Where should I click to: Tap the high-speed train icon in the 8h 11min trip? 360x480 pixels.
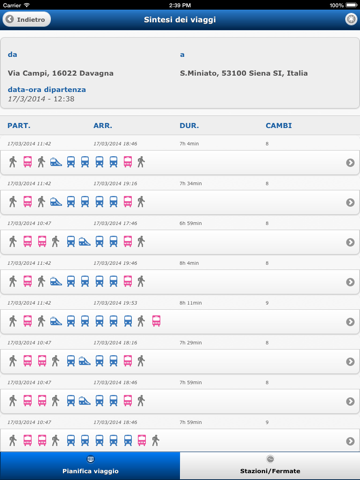tap(56, 321)
